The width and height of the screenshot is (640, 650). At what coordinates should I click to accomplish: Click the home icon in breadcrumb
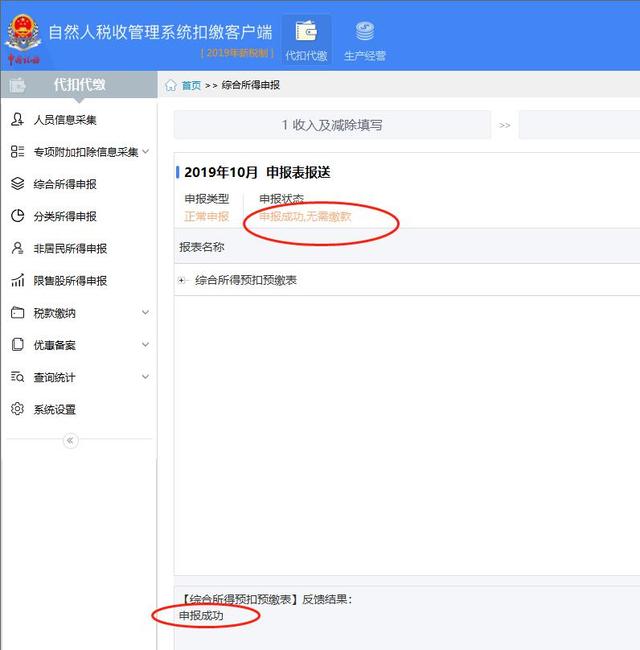point(171,85)
